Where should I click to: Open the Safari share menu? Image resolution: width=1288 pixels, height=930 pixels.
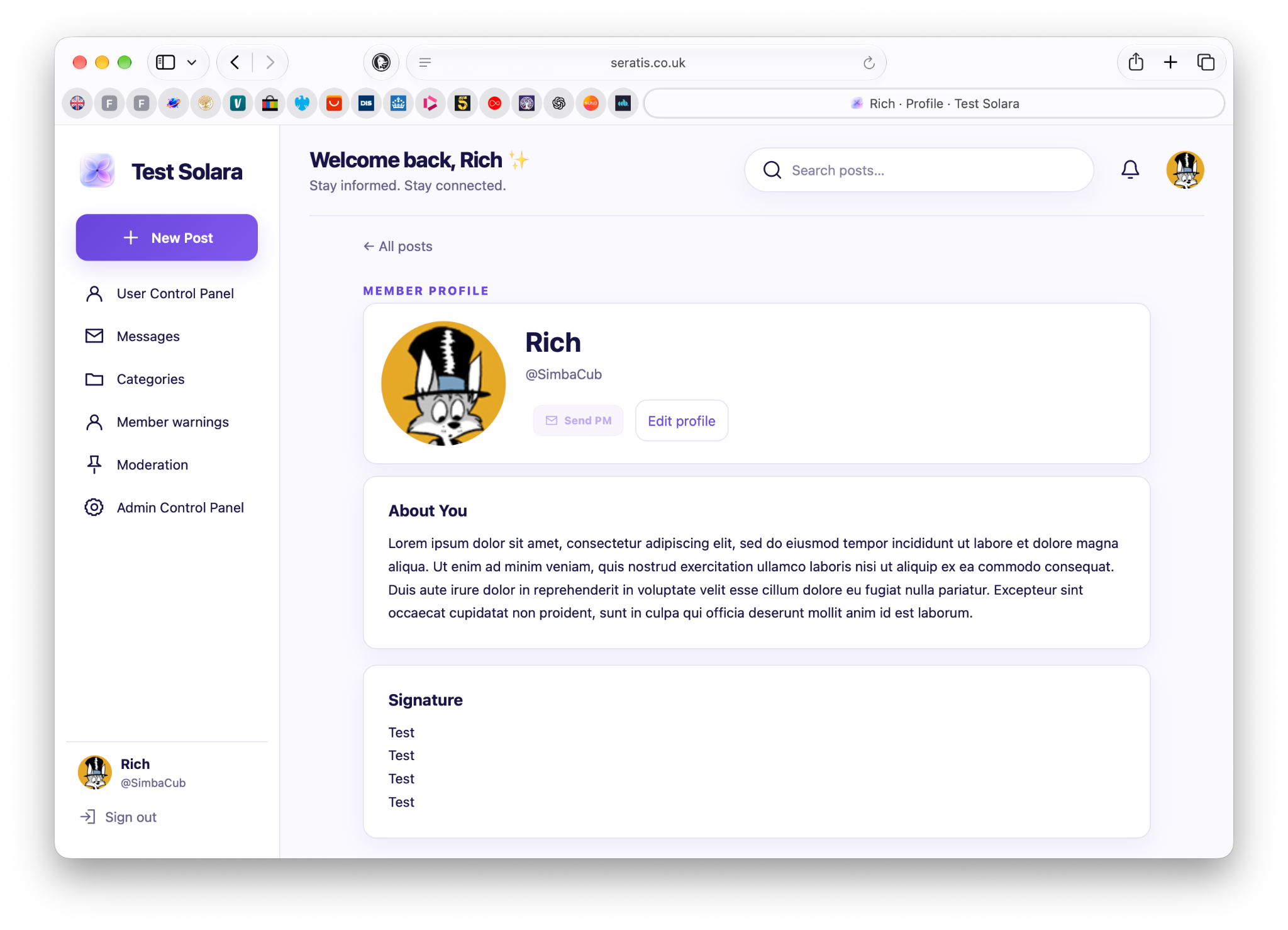click(x=1136, y=62)
